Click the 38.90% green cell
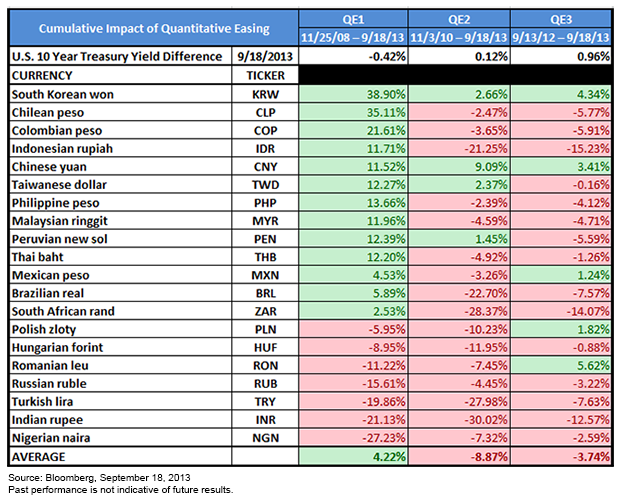 tap(353, 94)
